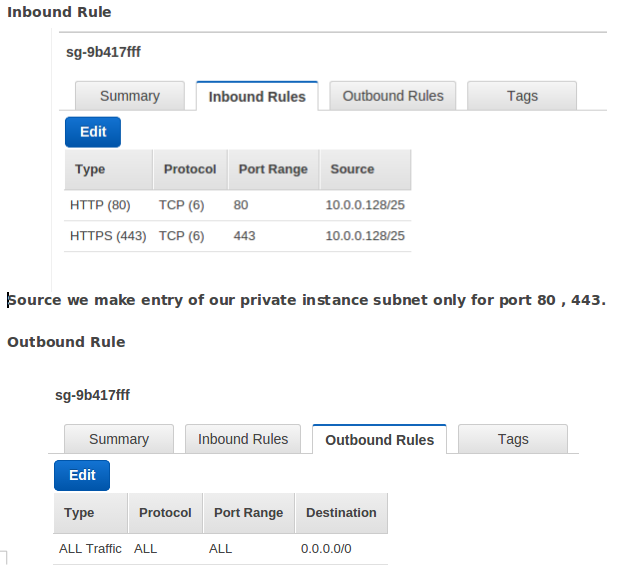Click the Type column header in outbound table

(x=90, y=513)
